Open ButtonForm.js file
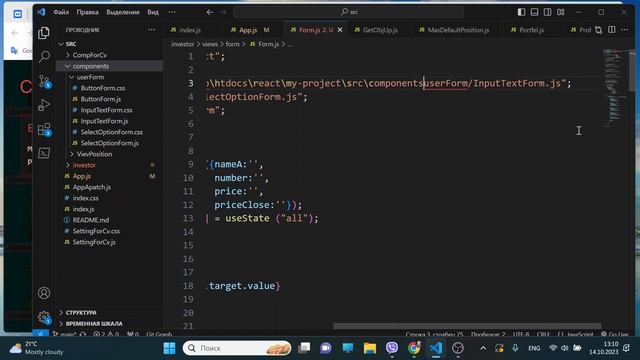Image resolution: width=640 pixels, height=360 pixels. (x=100, y=99)
